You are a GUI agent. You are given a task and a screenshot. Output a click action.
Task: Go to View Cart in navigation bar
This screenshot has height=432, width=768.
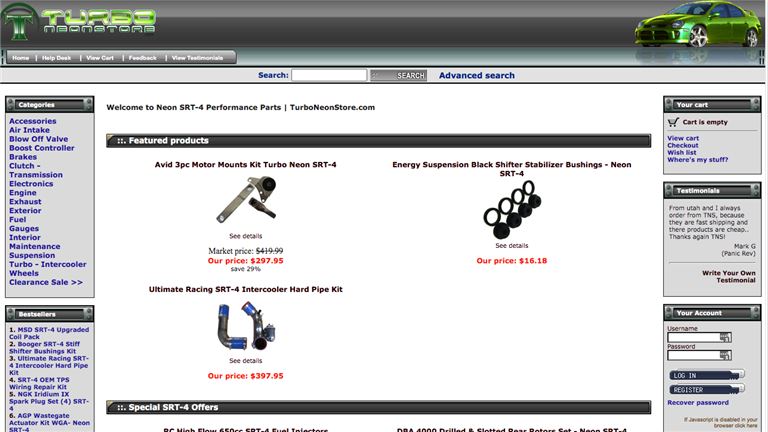(x=100, y=58)
